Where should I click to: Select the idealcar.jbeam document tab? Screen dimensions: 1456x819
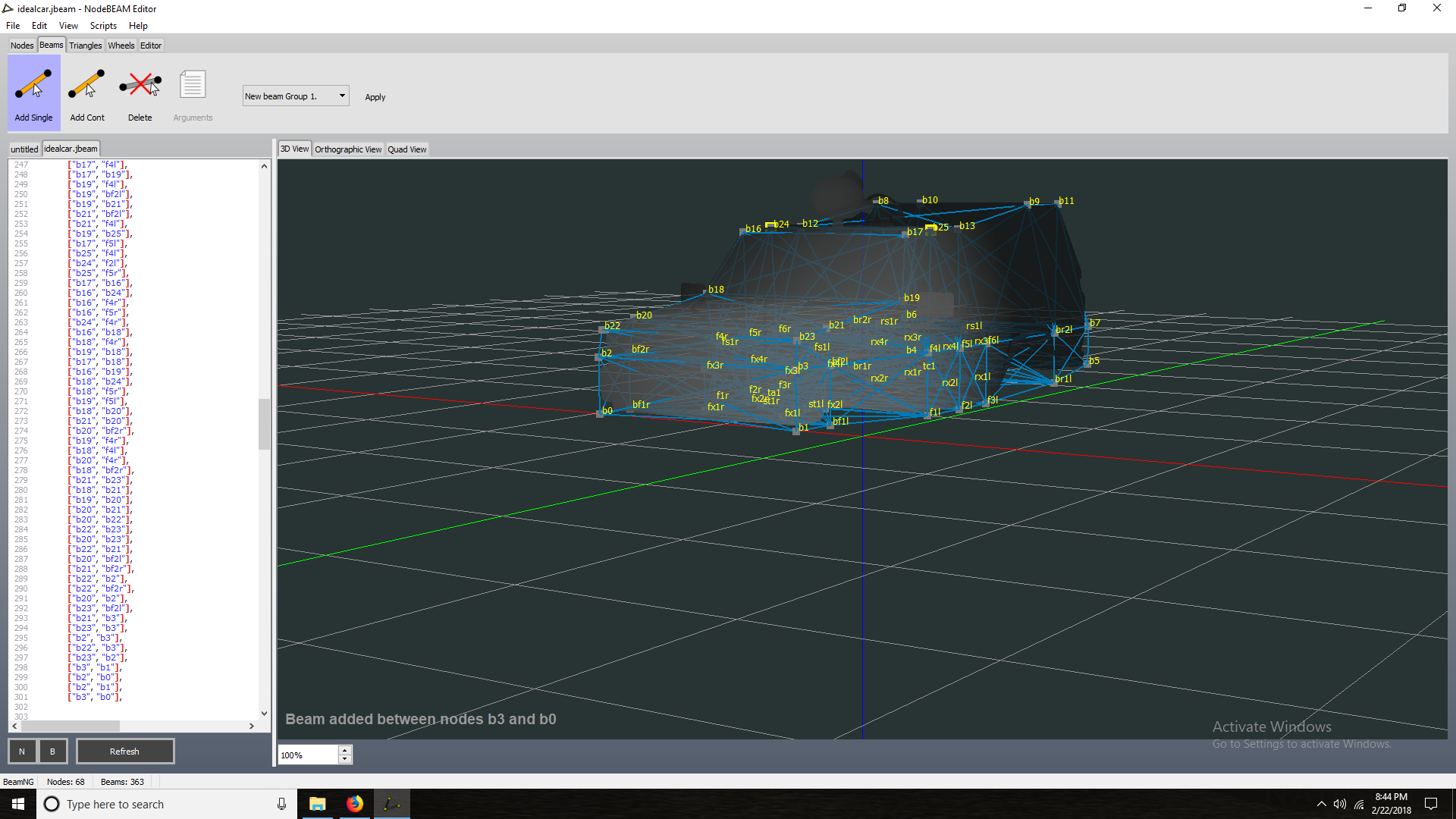71,149
